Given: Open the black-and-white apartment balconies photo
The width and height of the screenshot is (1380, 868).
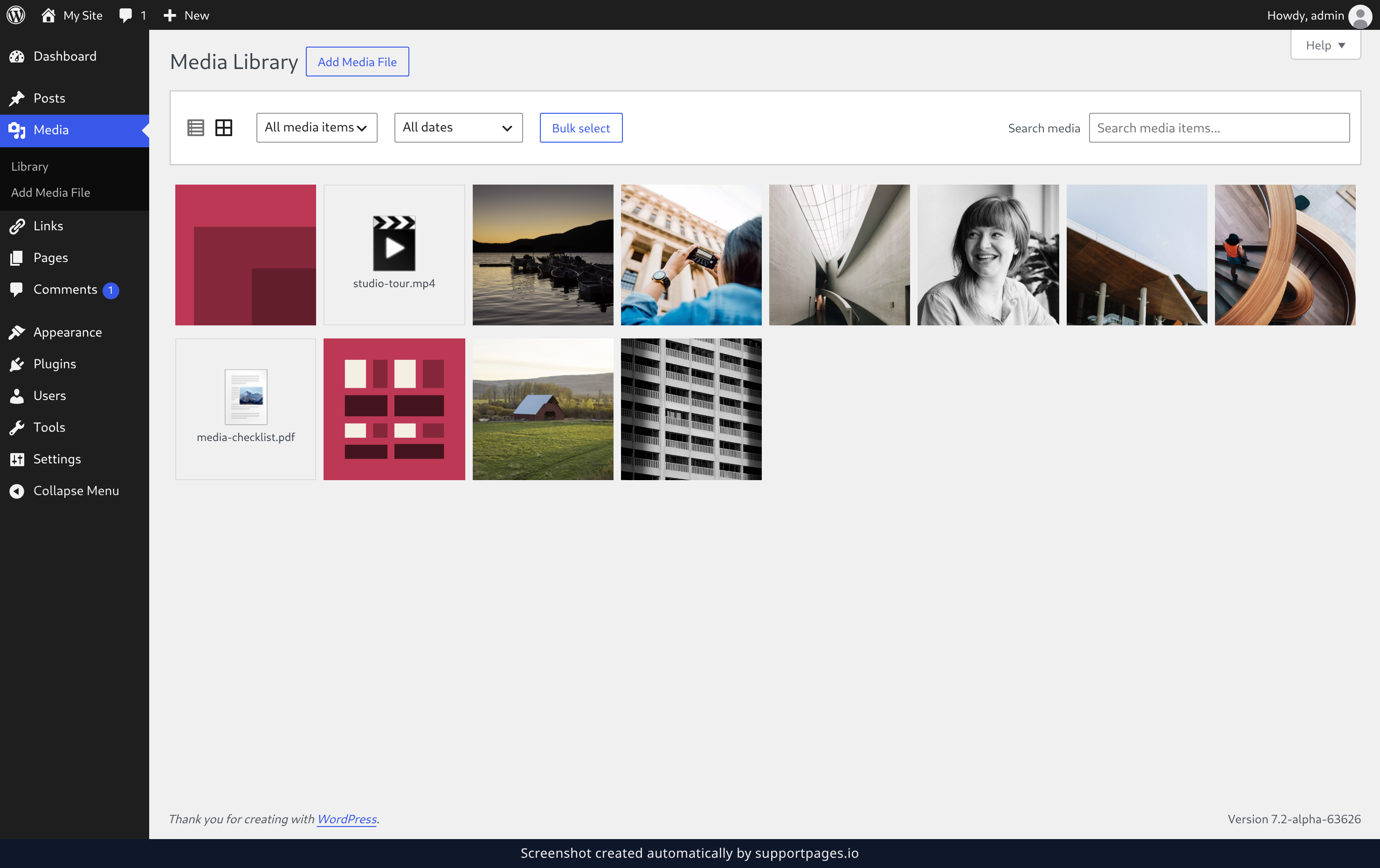Looking at the screenshot, I should tap(691, 409).
